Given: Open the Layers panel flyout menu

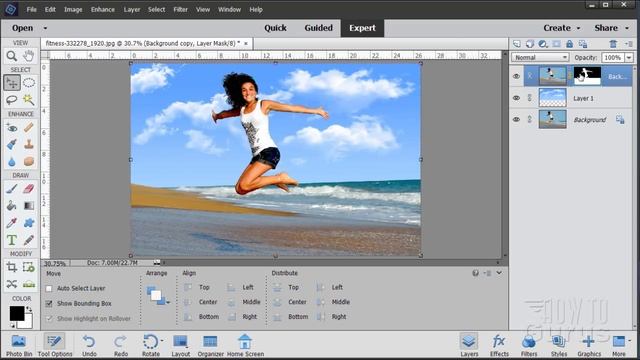Looking at the screenshot, I should 629,44.
